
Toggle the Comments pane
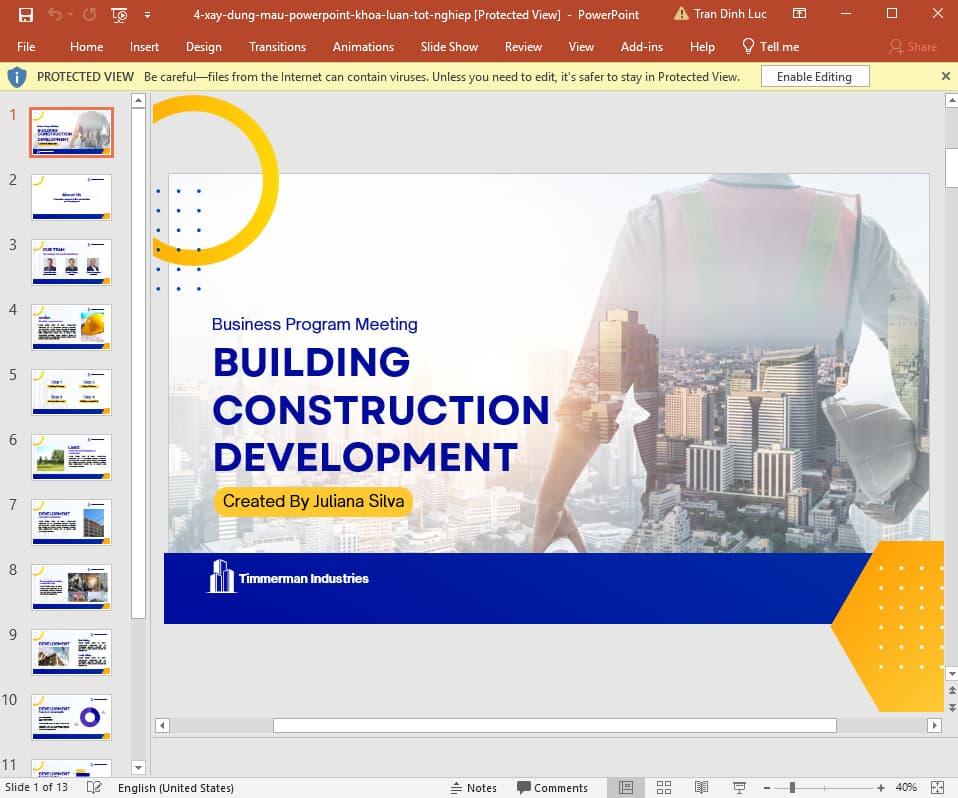[x=553, y=788]
